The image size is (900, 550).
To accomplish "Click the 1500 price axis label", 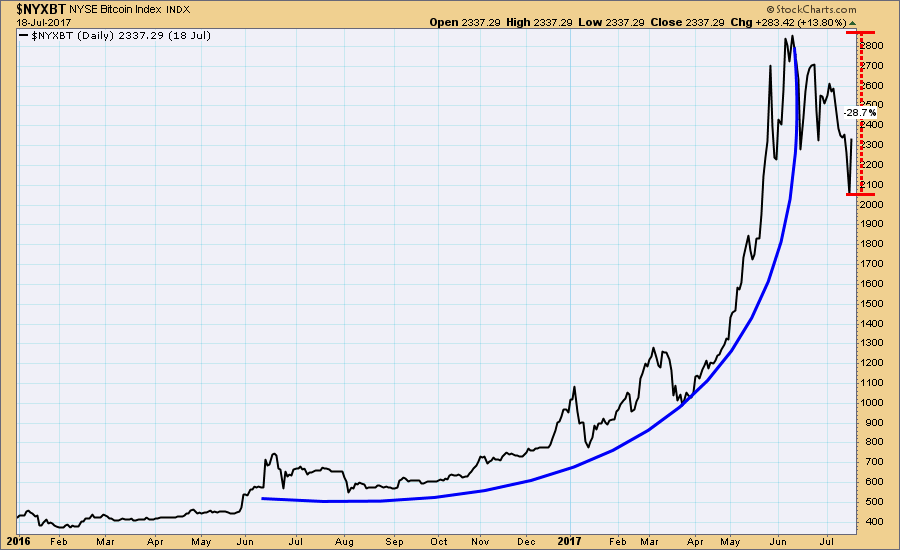I will tap(872, 303).
